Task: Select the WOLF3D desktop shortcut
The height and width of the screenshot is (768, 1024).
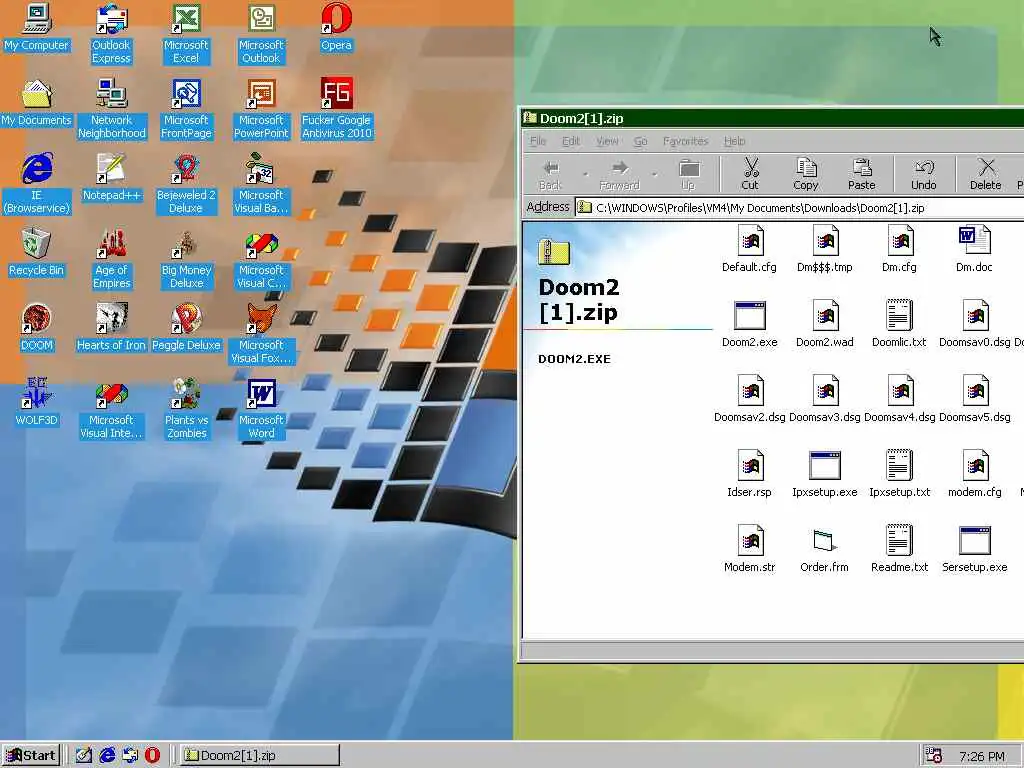Action: 37,402
